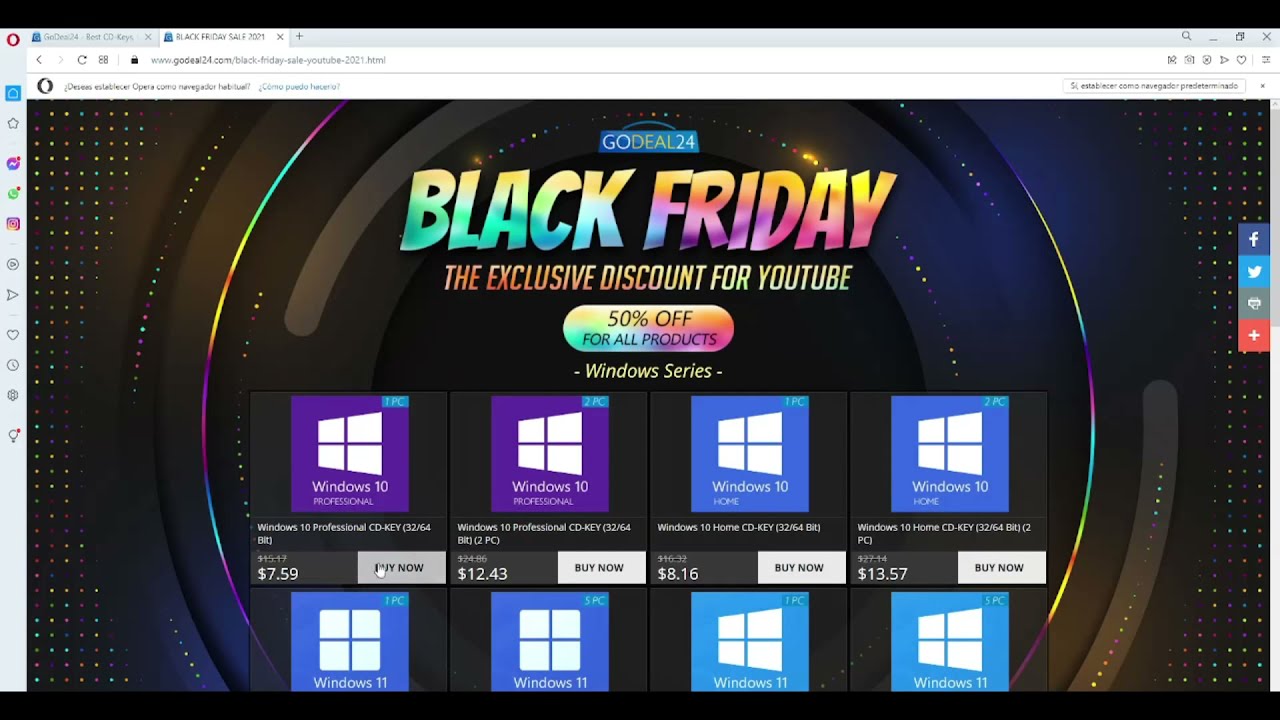Open the Opera sidebar home icon
Screen dimensions: 1280x720
(13, 93)
